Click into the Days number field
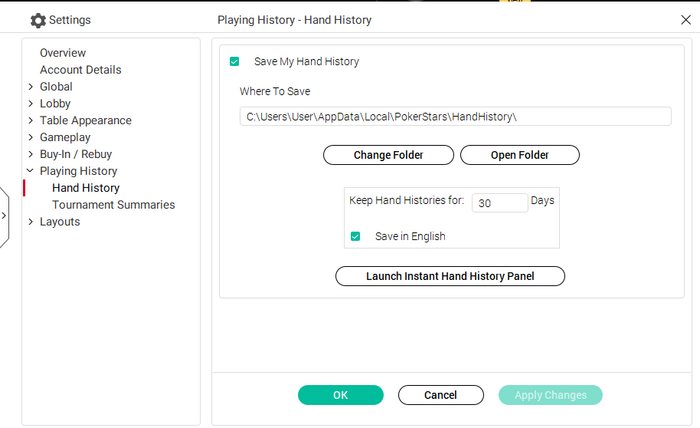The image size is (700, 428). pyautogui.click(x=499, y=202)
